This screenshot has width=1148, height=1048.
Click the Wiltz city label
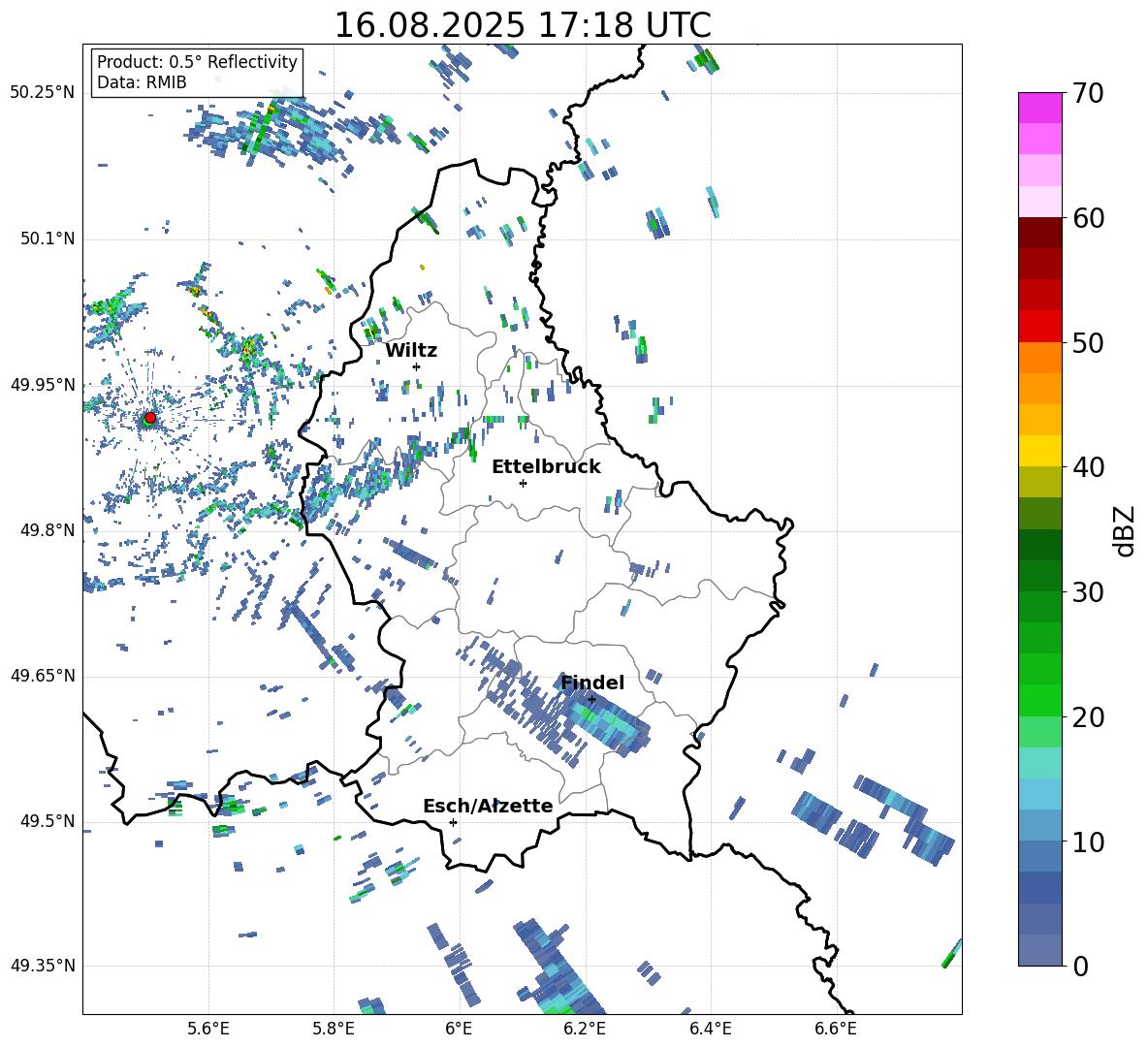pyautogui.click(x=411, y=351)
